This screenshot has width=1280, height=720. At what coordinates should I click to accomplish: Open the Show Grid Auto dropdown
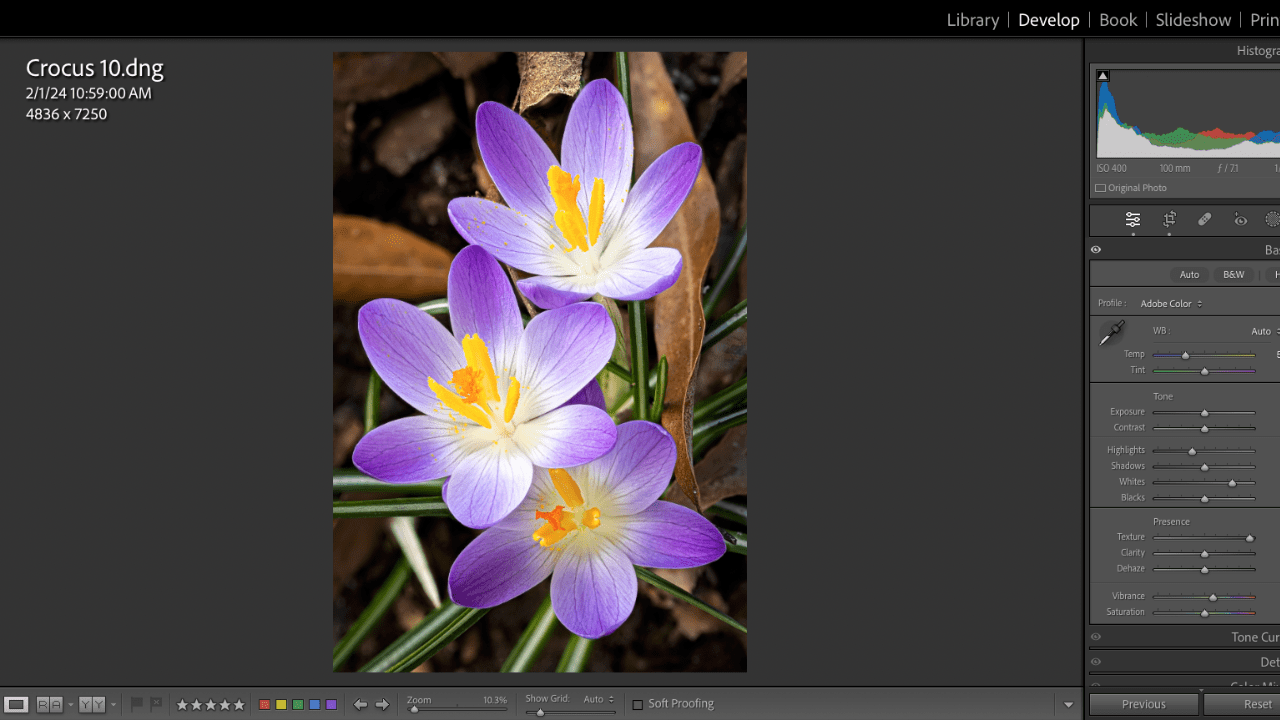pyautogui.click(x=598, y=700)
